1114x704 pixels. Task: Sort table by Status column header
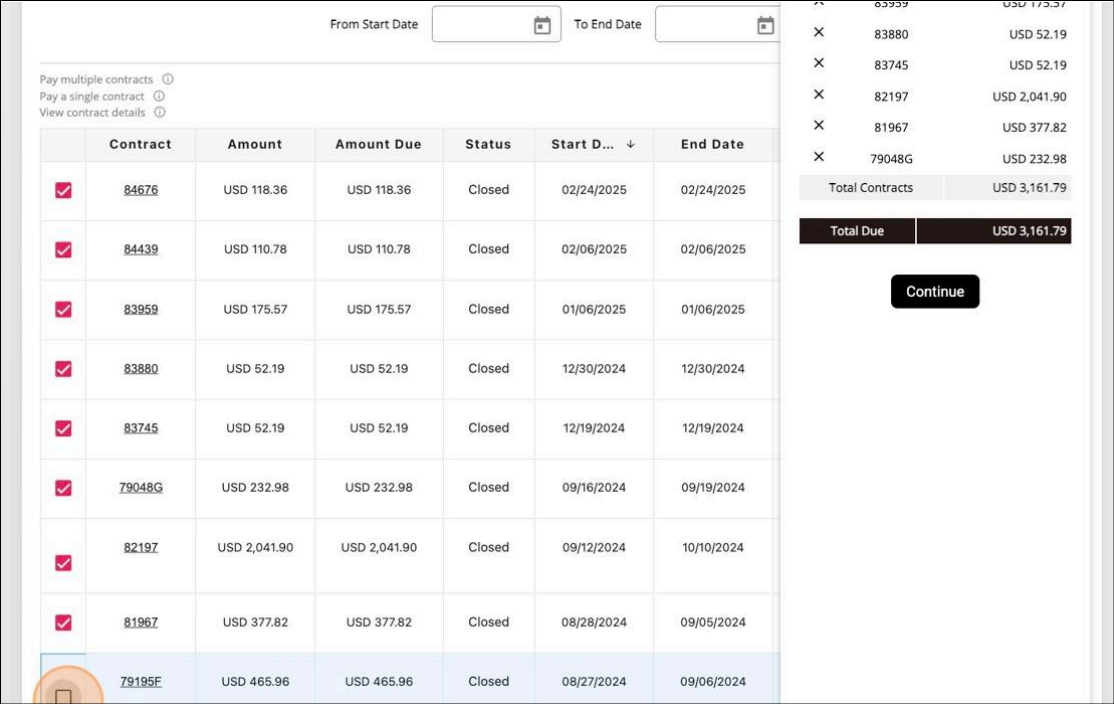(x=488, y=144)
